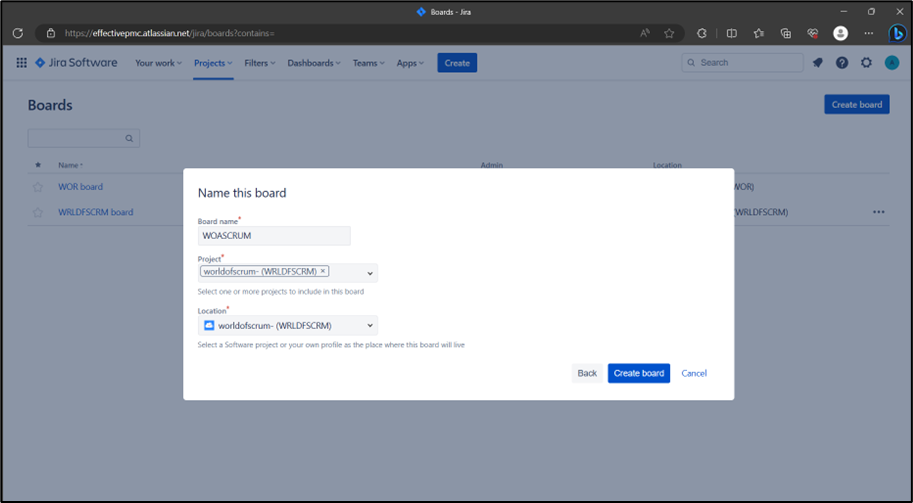Open the Jira user profile avatar
Image resolution: width=913 pixels, height=503 pixels.
(x=891, y=63)
